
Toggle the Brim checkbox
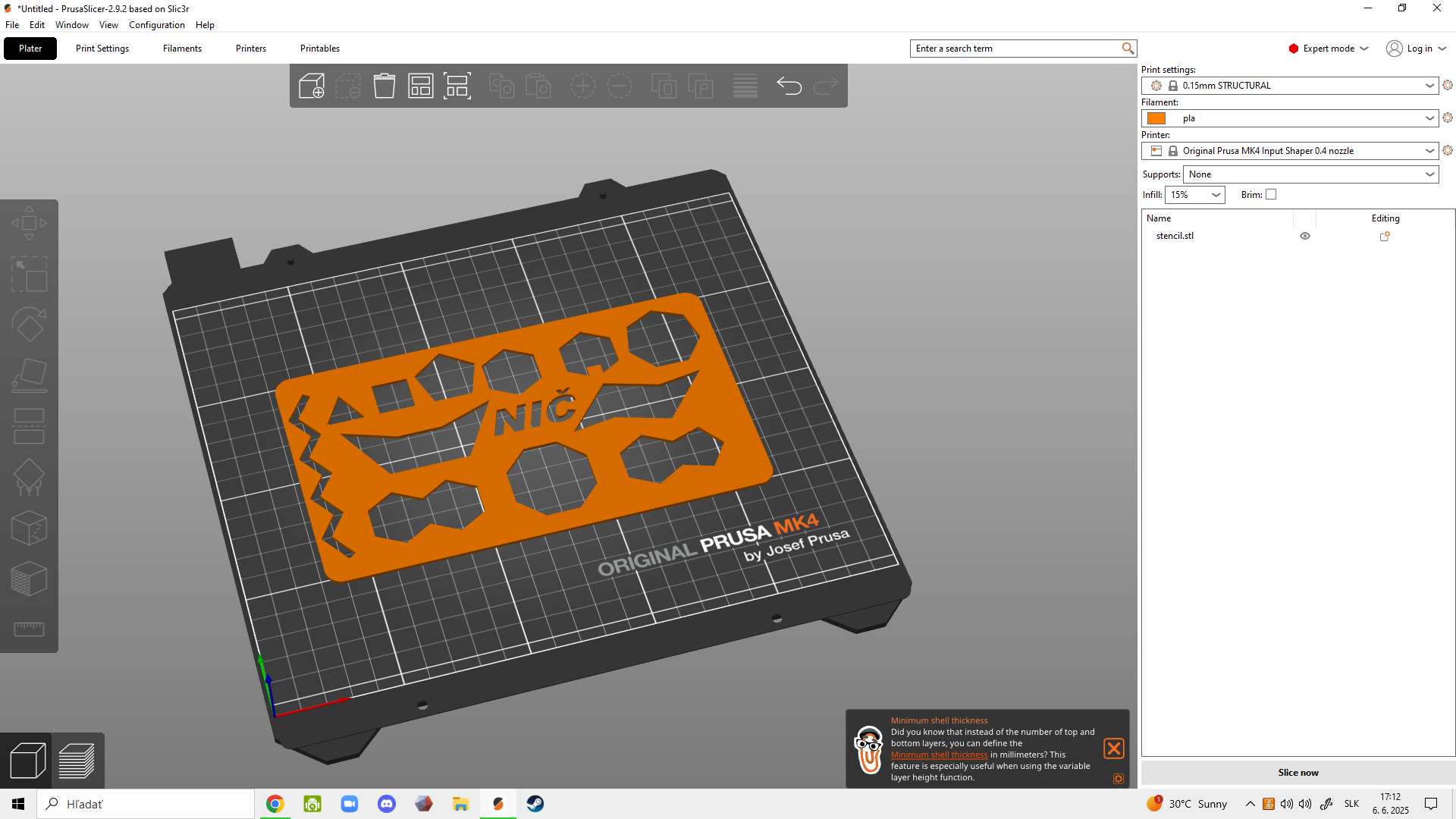point(1271,195)
